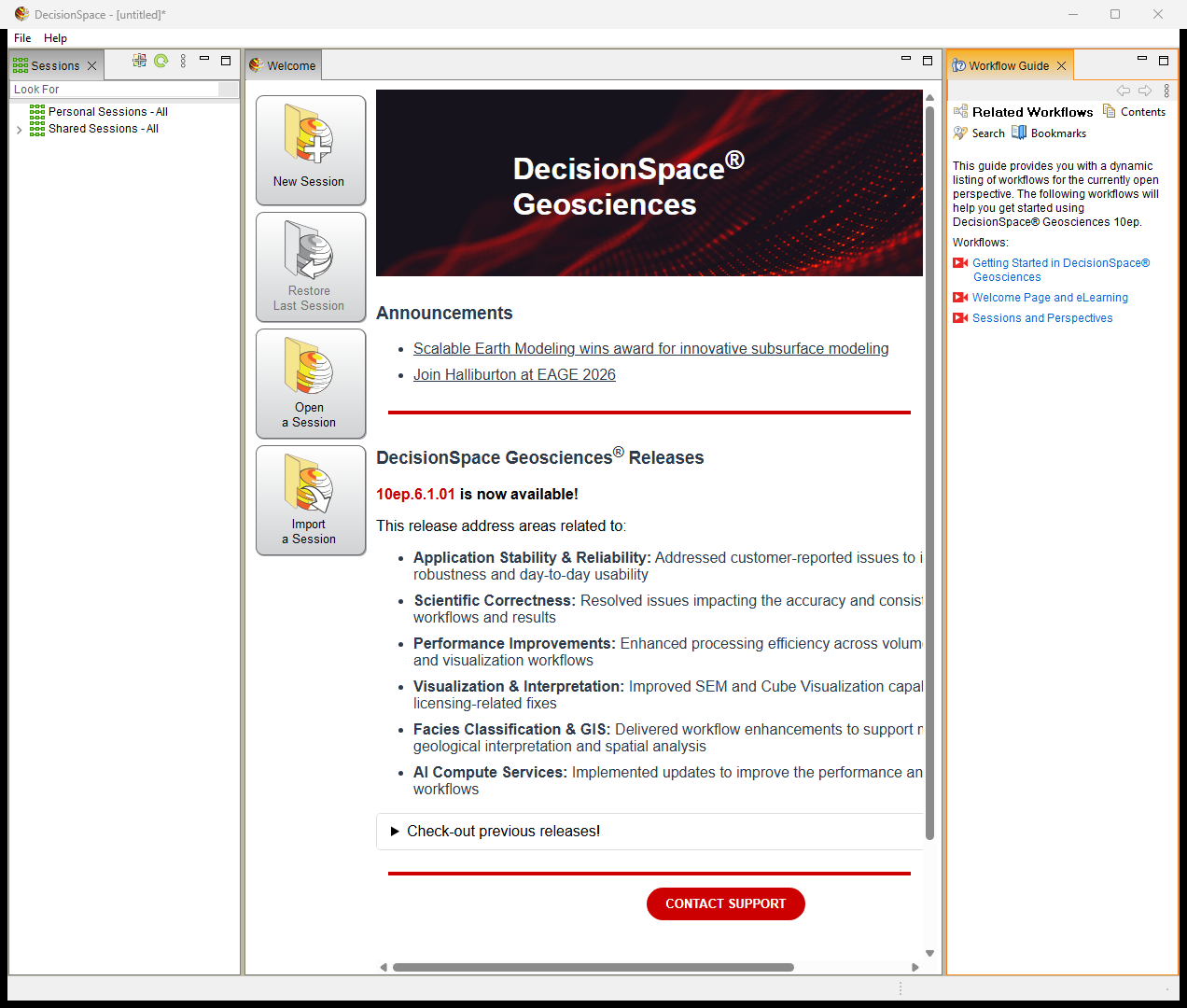This screenshot has height=1008, width=1187.
Task: Click the Import a Session button
Action: [x=311, y=500]
